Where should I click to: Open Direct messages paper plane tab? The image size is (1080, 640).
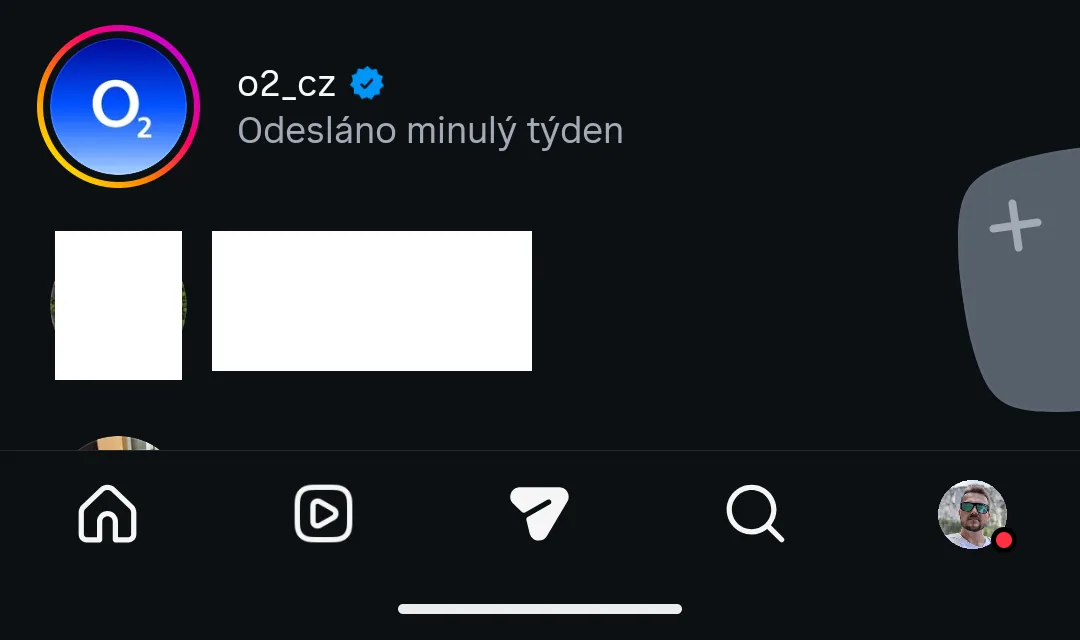(x=539, y=513)
